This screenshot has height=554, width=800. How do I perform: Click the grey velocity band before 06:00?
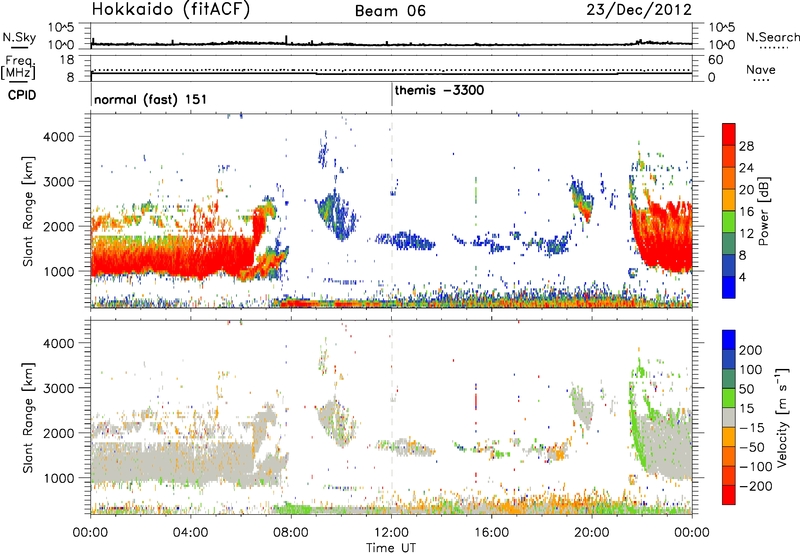(171, 462)
